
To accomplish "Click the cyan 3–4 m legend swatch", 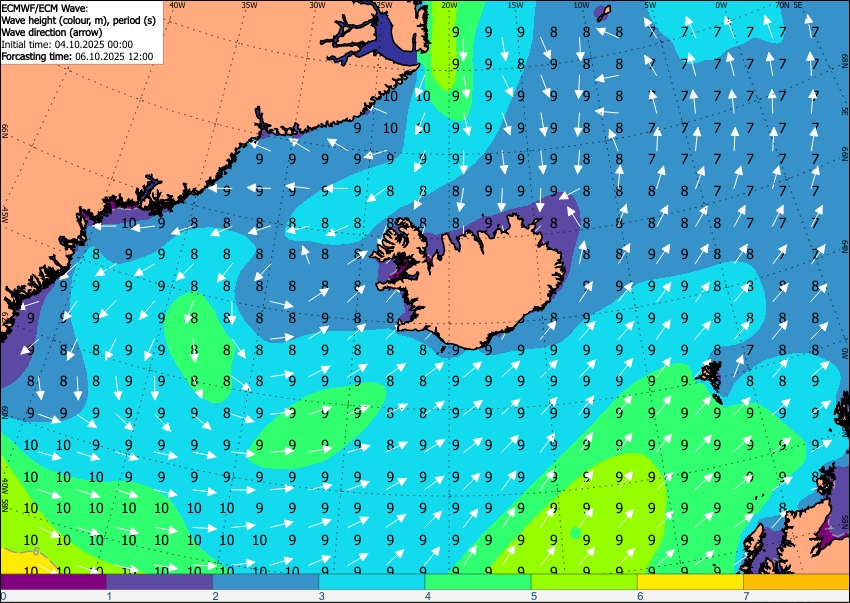I will (372, 582).
